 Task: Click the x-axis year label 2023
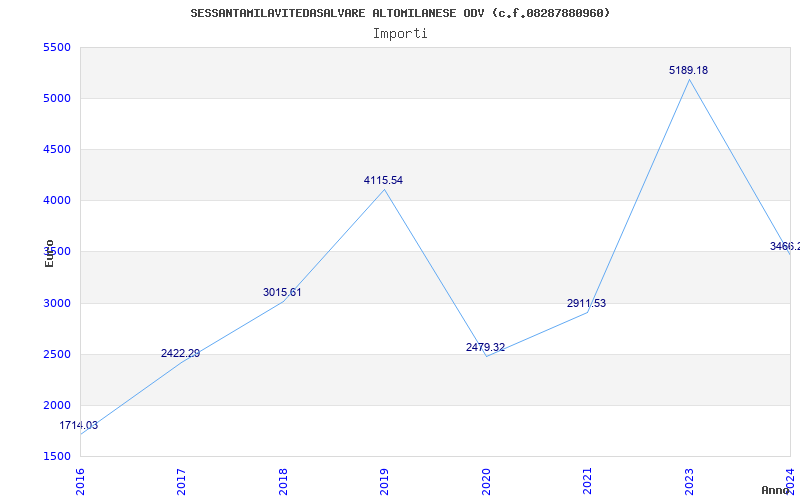pyautogui.click(x=689, y=482)
